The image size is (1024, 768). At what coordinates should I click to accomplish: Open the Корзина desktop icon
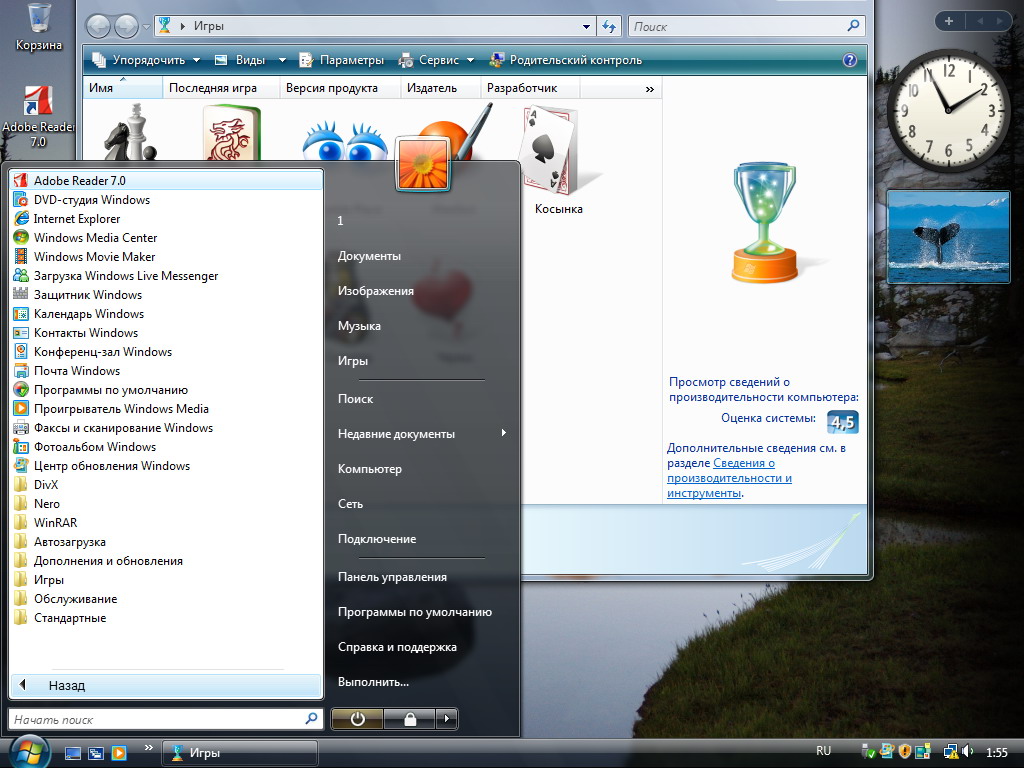[39, 27]
